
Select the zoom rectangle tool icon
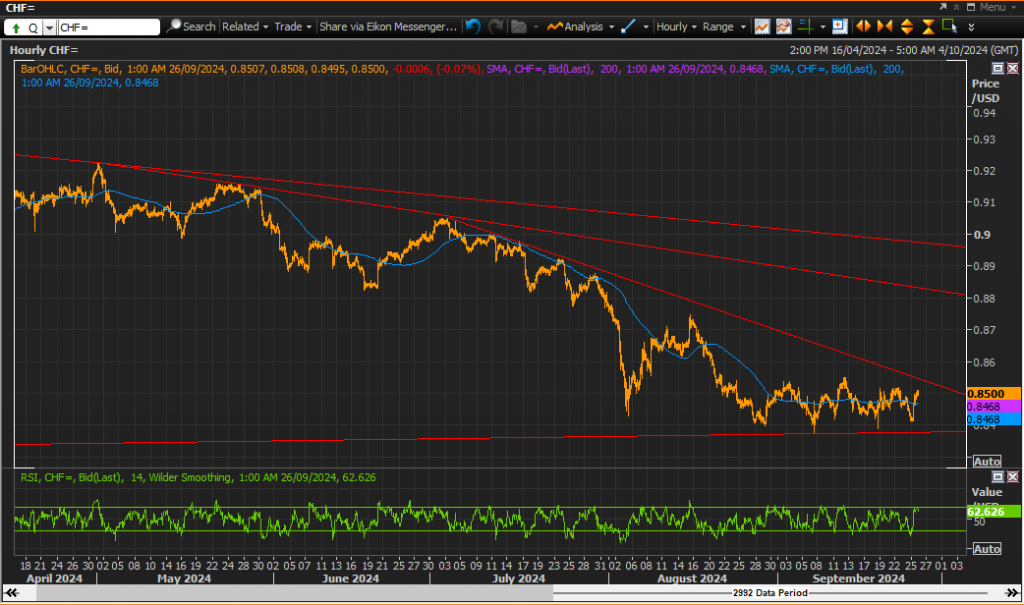950,27
